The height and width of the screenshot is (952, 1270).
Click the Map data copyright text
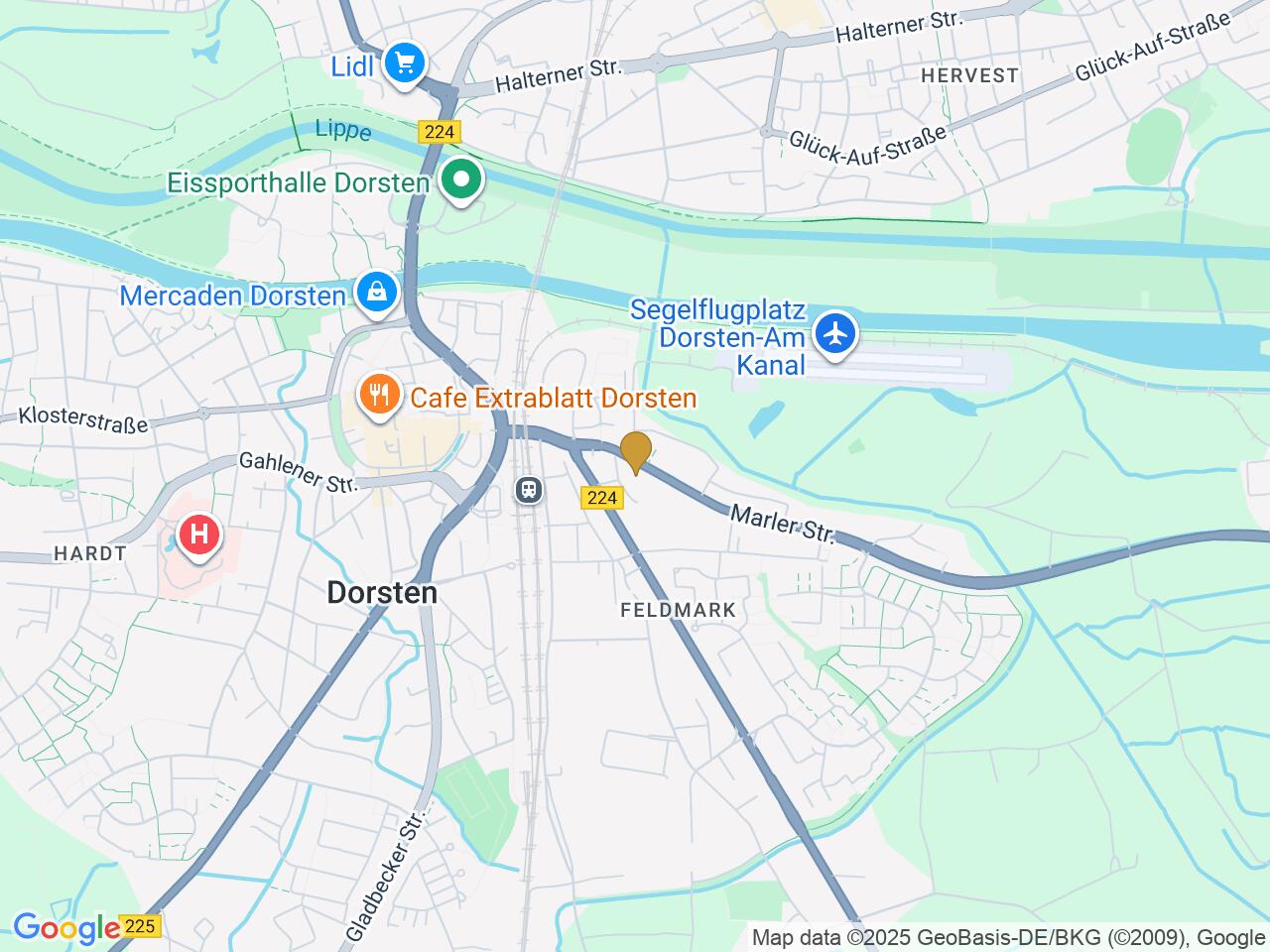click(1008, 937)
